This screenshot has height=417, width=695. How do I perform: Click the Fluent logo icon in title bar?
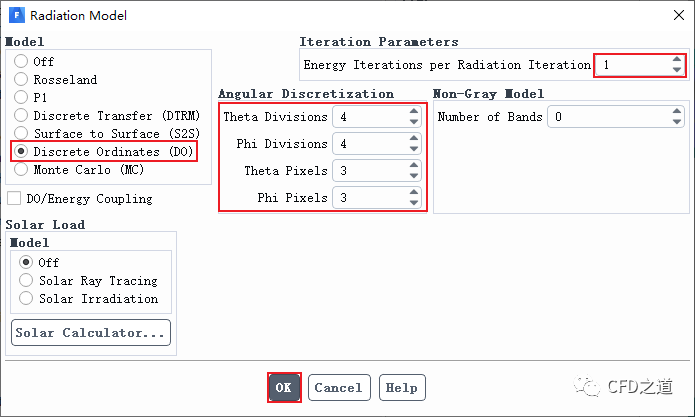(16, 16)
